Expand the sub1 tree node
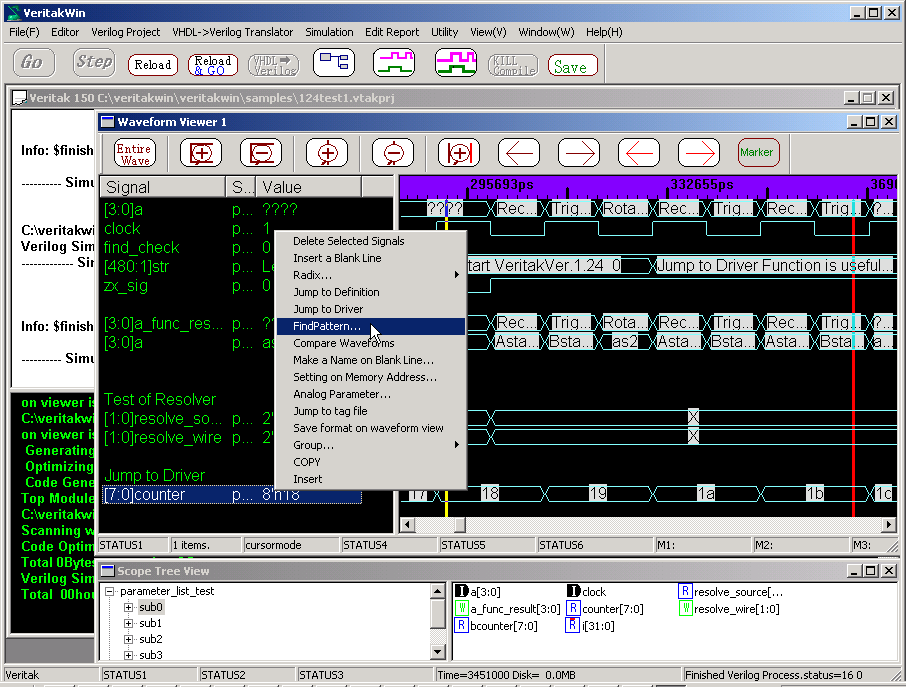 [x=128, y=623]
